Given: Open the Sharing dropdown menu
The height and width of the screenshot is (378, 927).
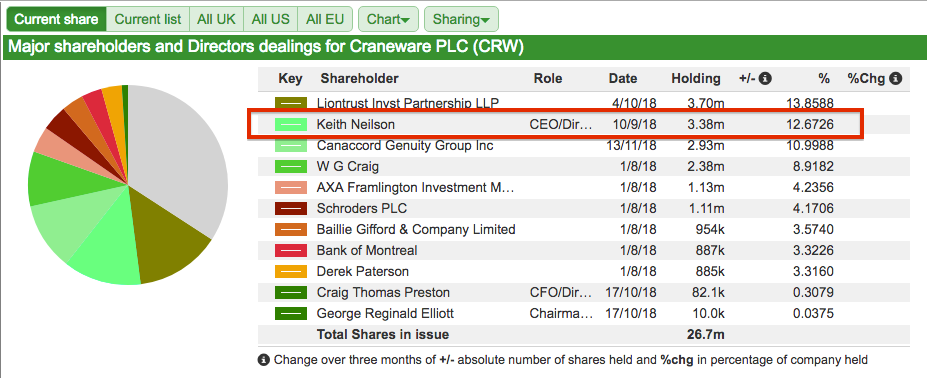Looking at the screenshot, I should pos(461,19).
